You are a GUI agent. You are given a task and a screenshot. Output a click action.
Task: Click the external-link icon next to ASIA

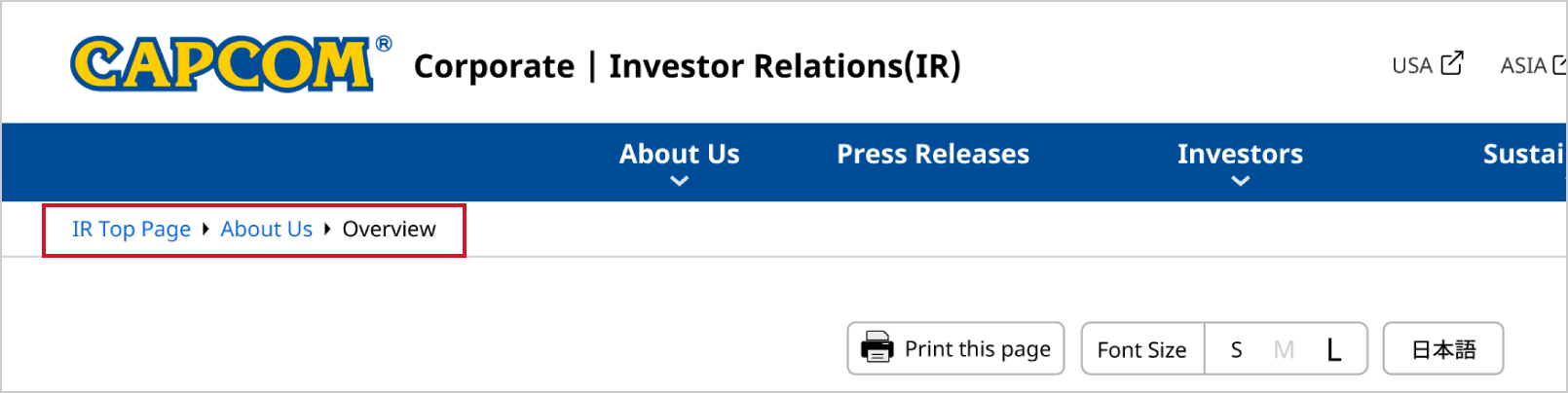point(1559,64)
